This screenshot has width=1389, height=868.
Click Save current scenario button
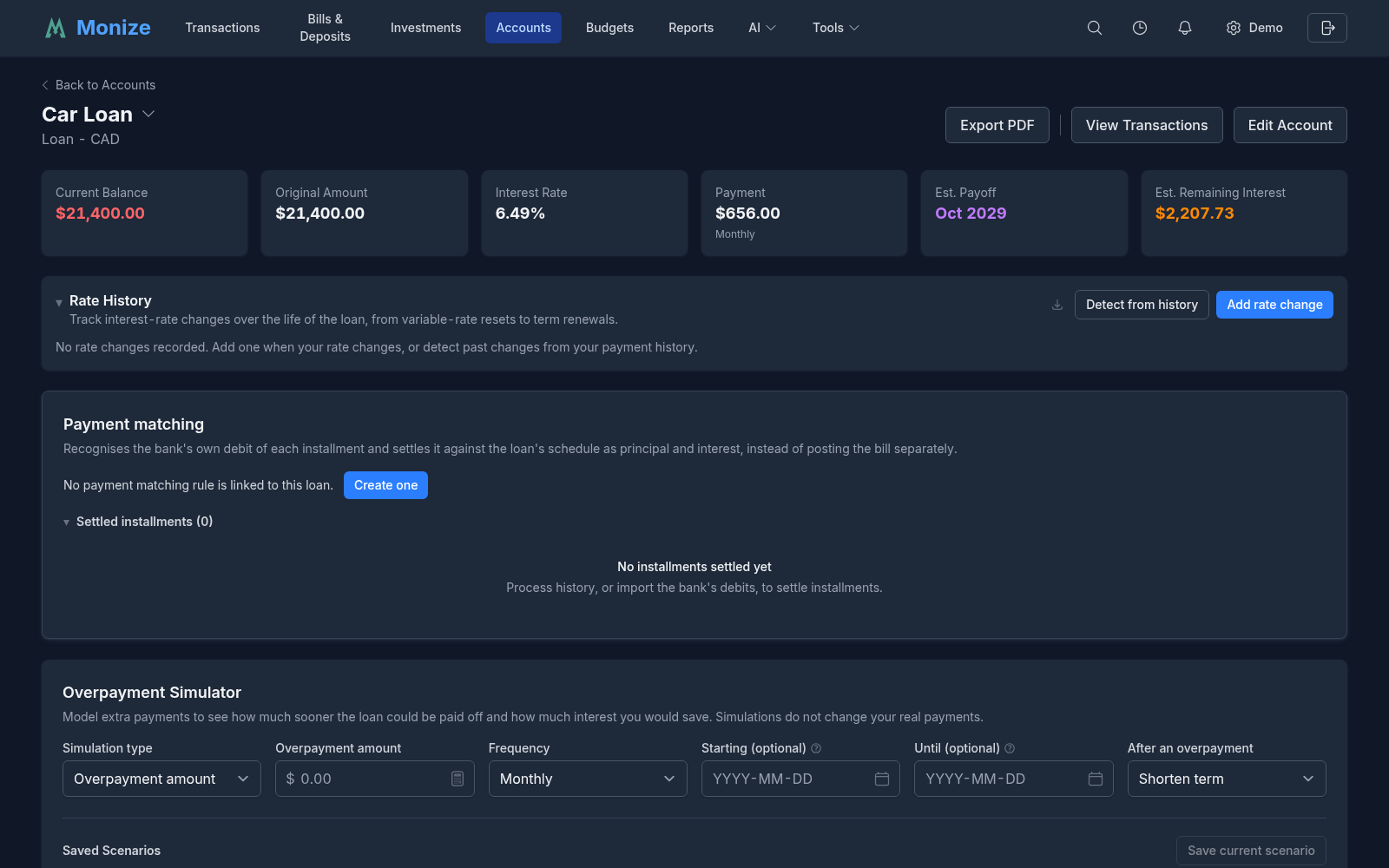pos(1251,851)
